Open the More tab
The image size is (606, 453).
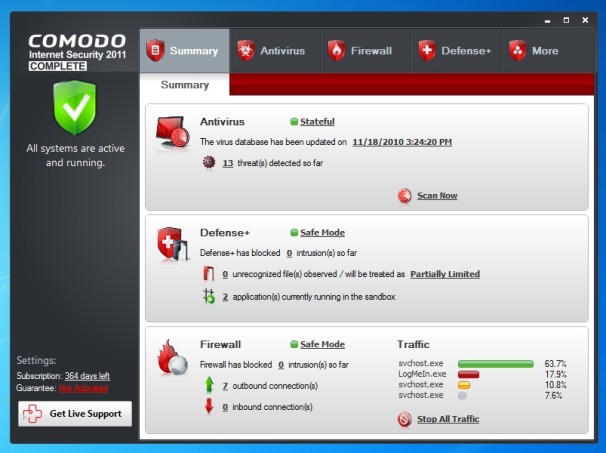(x=534, y=50)
